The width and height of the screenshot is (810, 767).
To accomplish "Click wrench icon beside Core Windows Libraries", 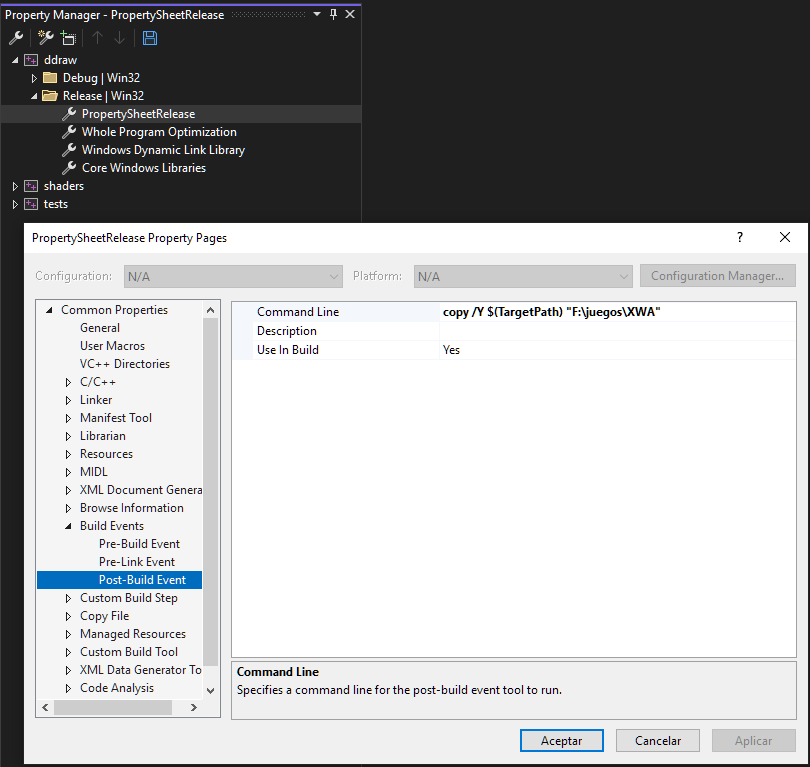I will coord(69,168).
